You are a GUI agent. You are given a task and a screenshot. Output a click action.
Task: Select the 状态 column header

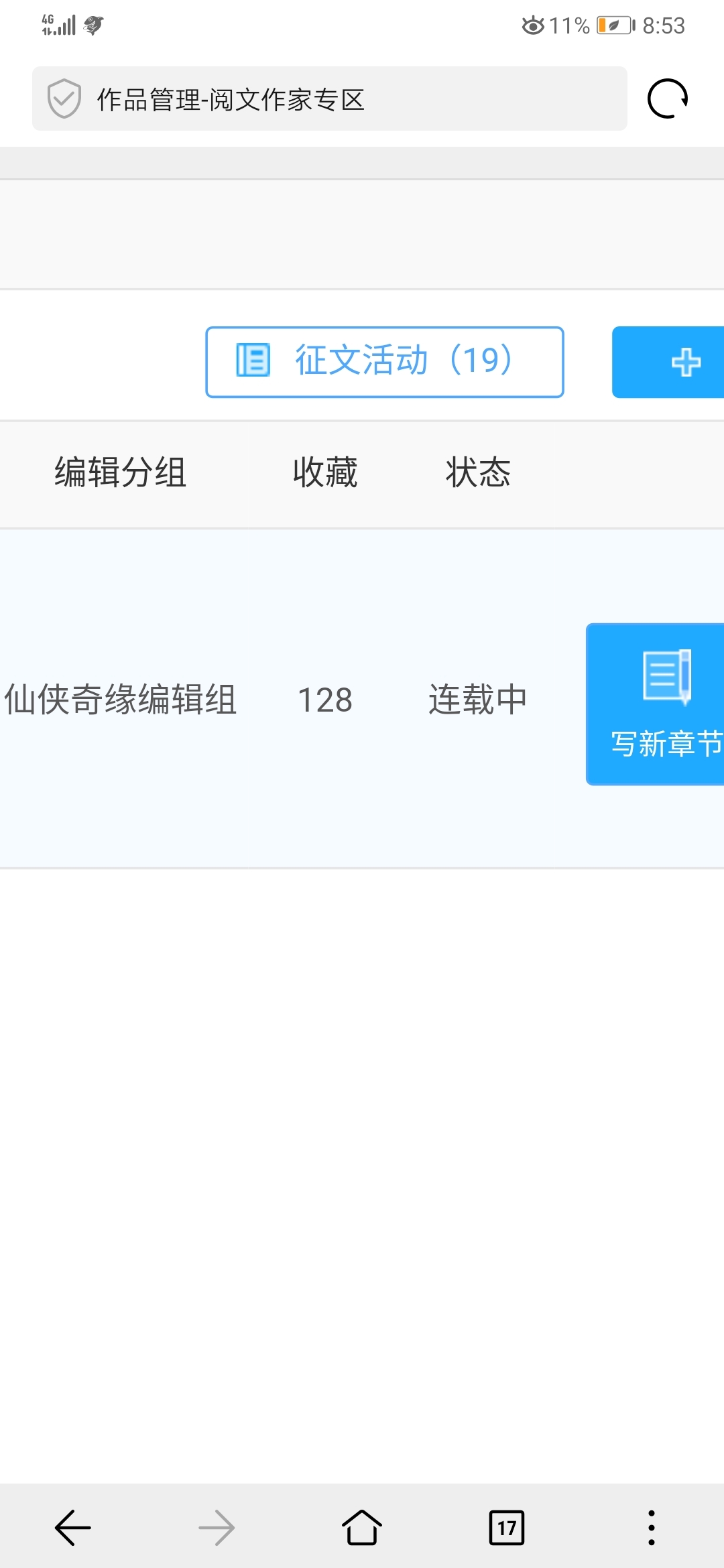[x=478, y=472]
